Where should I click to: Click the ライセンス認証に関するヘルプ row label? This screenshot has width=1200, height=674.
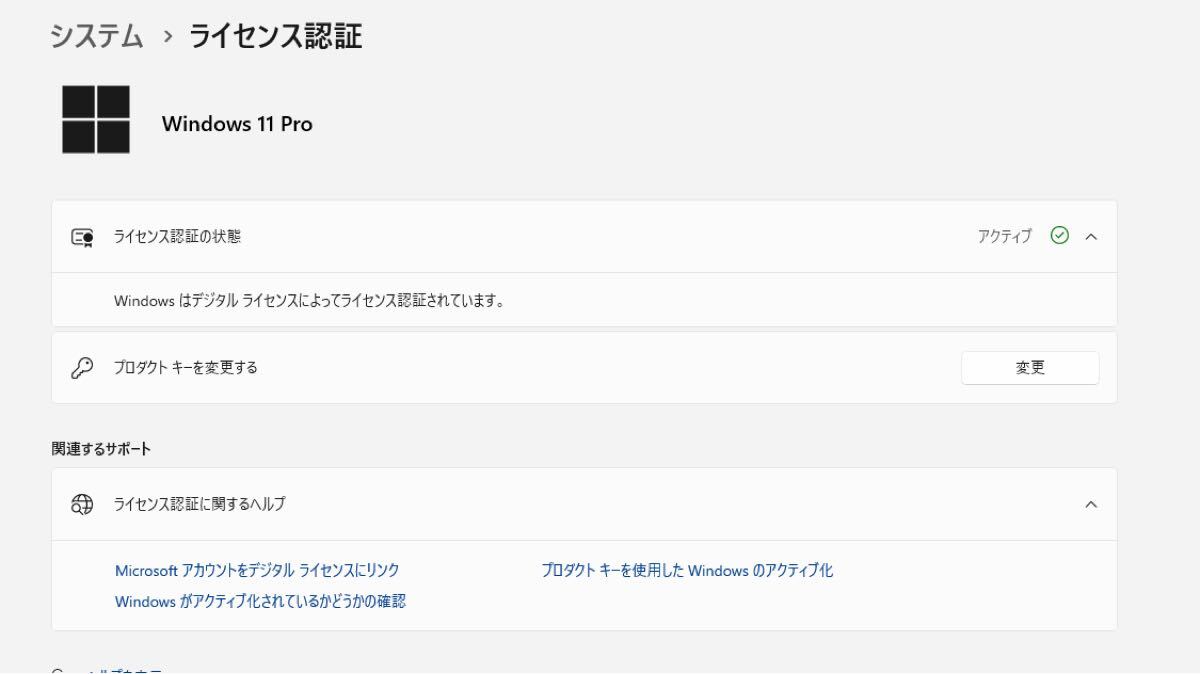[x=200, y=505]
